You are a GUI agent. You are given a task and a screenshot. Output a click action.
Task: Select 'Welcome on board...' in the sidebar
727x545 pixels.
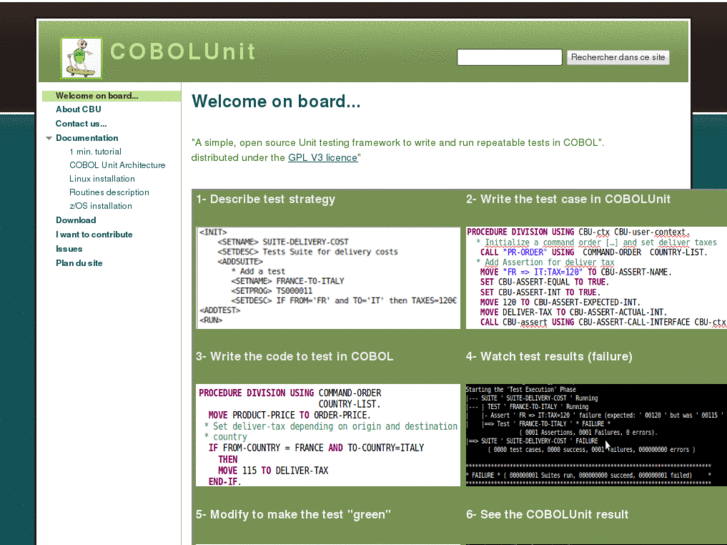(96, 96)
